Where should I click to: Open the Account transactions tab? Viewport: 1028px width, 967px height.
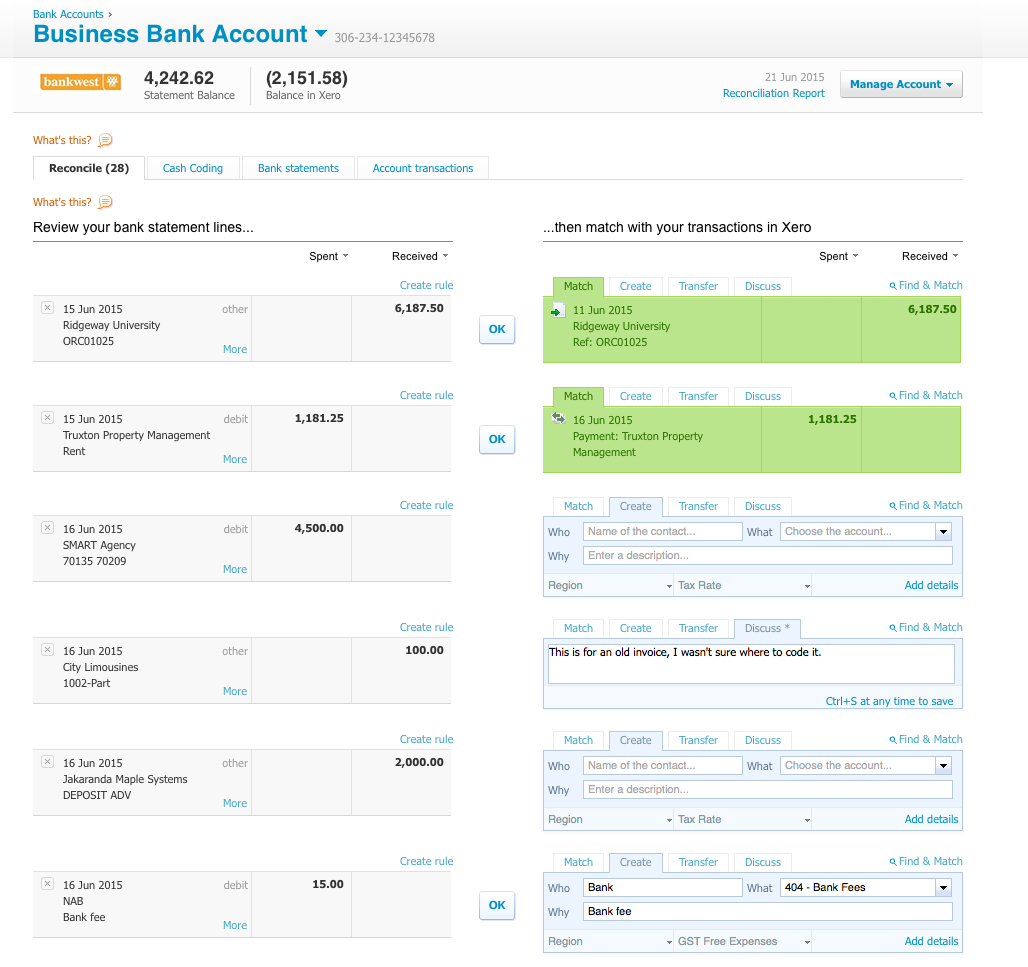pyautogui.click(x=423, y=168)
